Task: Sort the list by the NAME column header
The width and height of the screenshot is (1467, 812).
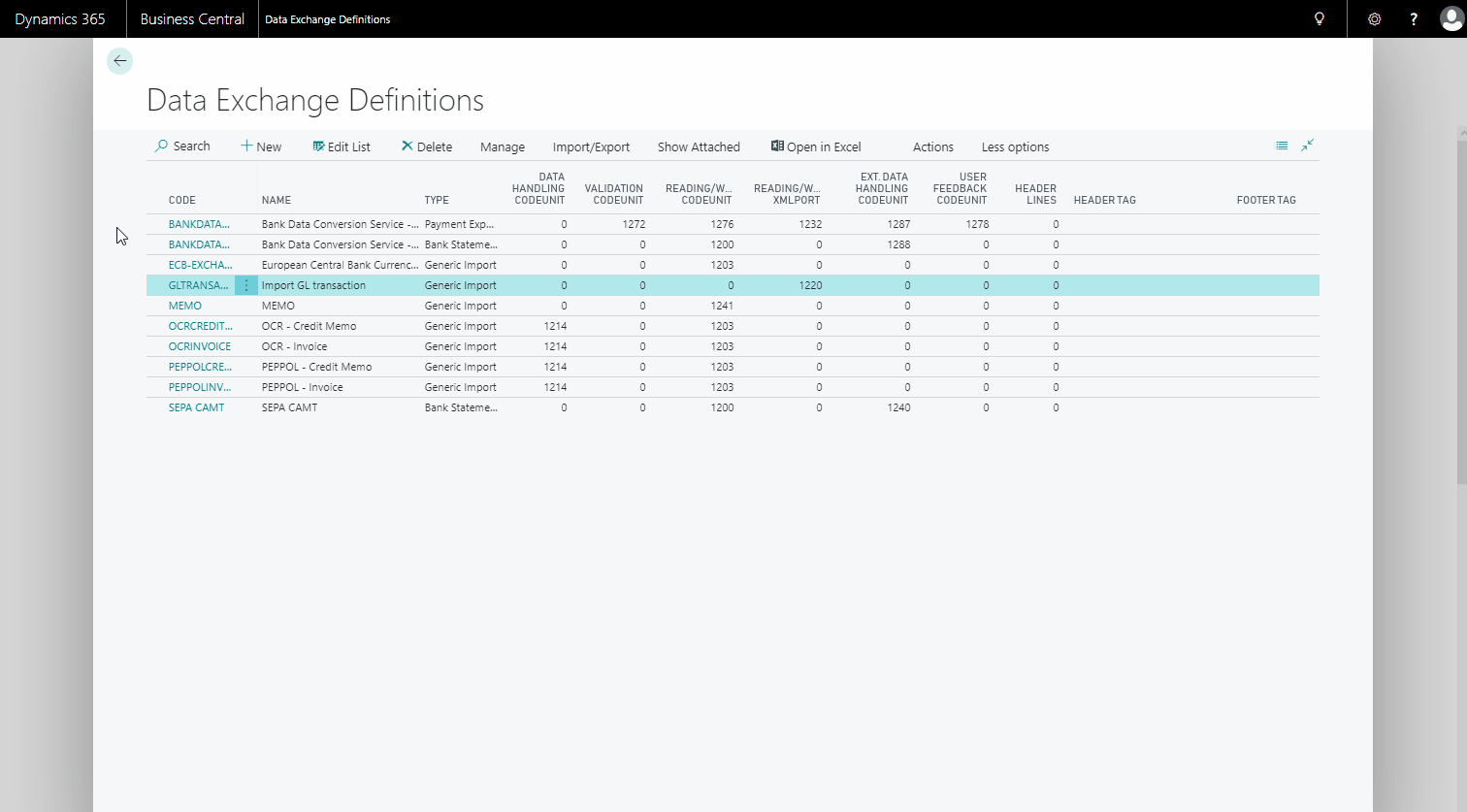Action: coord(276,200)
